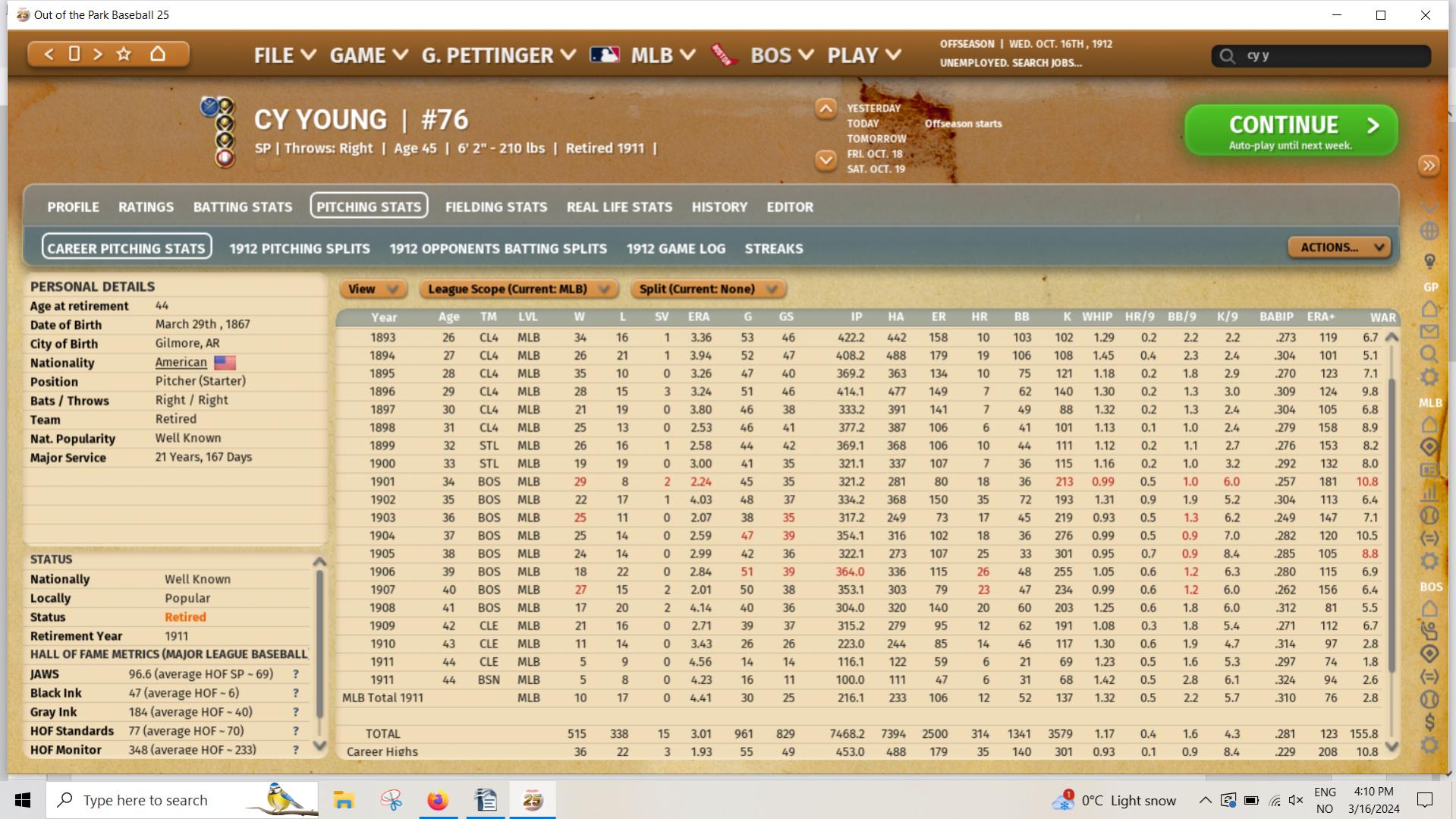The image size is (1456, 819).
Task: Open the Actions dropdown menu
Action: 1339,247
